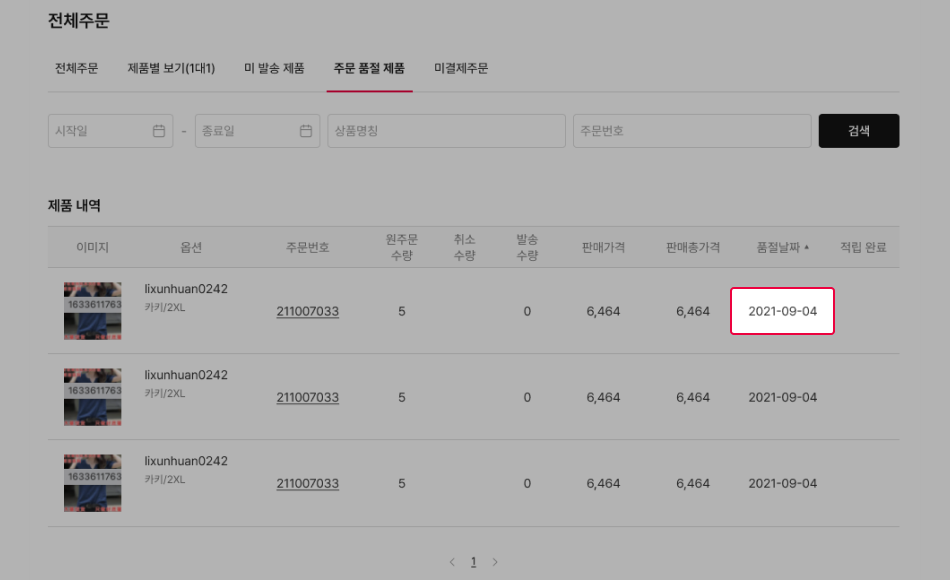Click the 주문번호 column header

[307, 247]
